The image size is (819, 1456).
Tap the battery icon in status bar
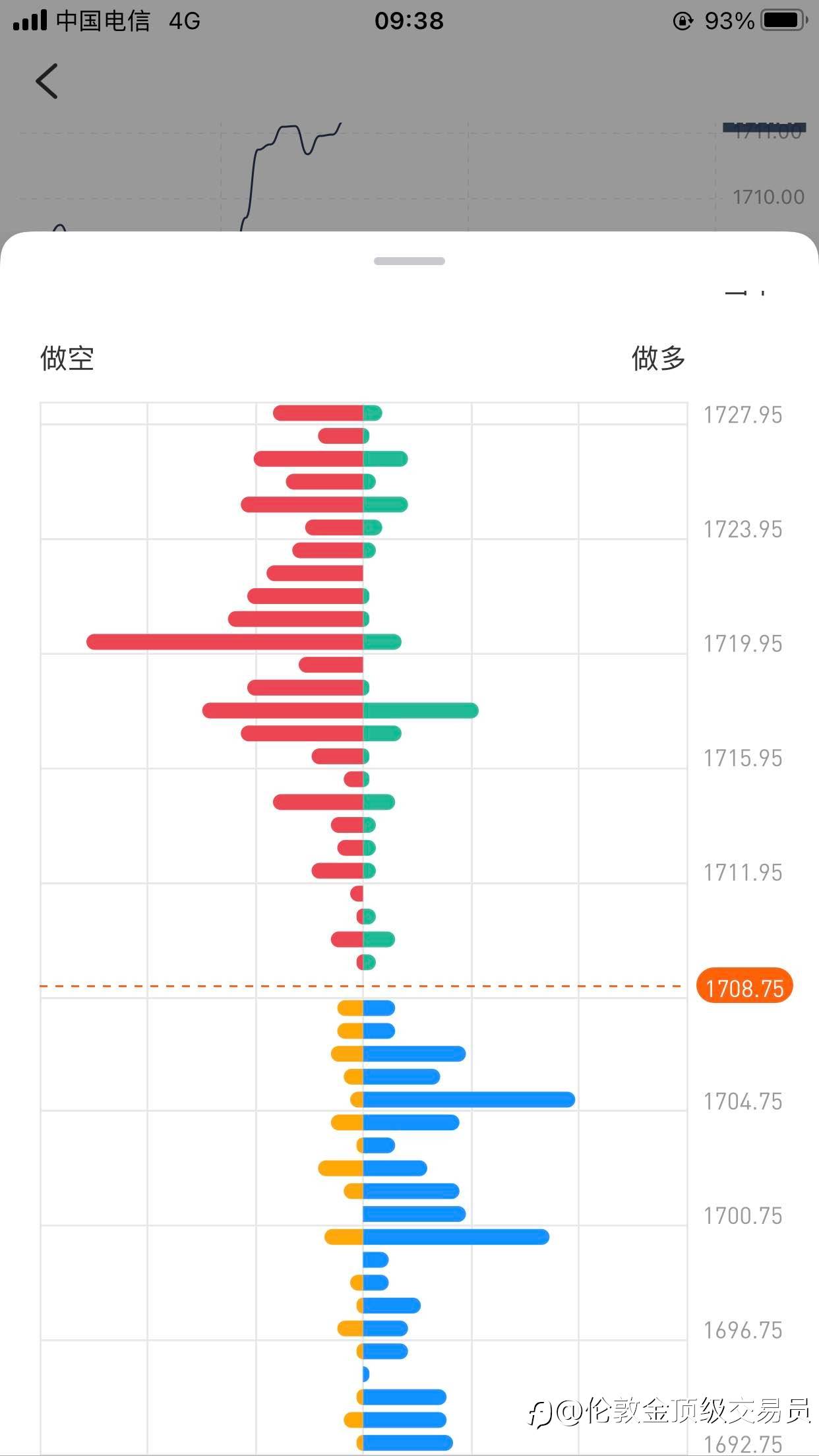tap(783, 20)
